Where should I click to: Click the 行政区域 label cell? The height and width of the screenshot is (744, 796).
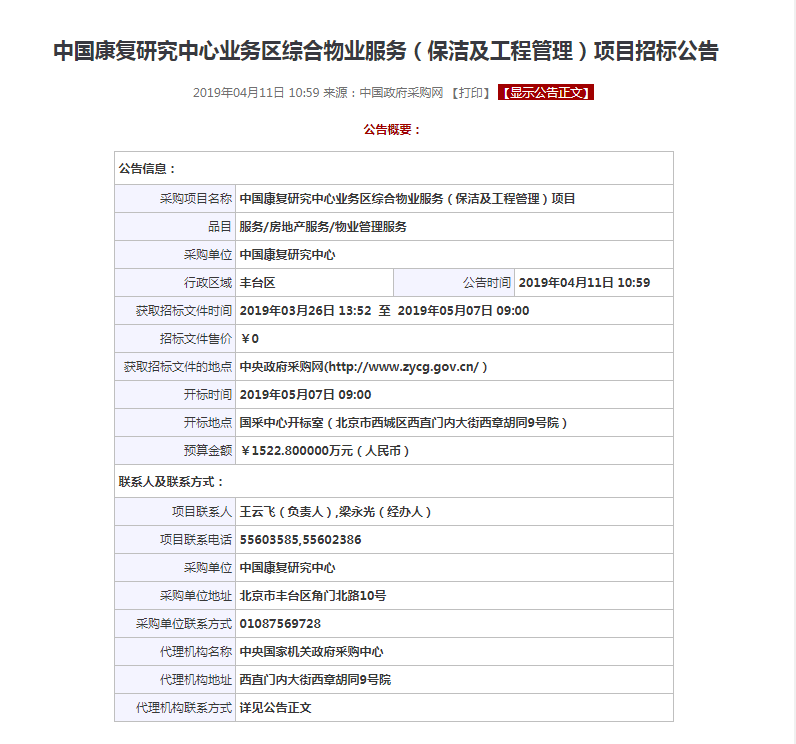click(x=175, y=283)
